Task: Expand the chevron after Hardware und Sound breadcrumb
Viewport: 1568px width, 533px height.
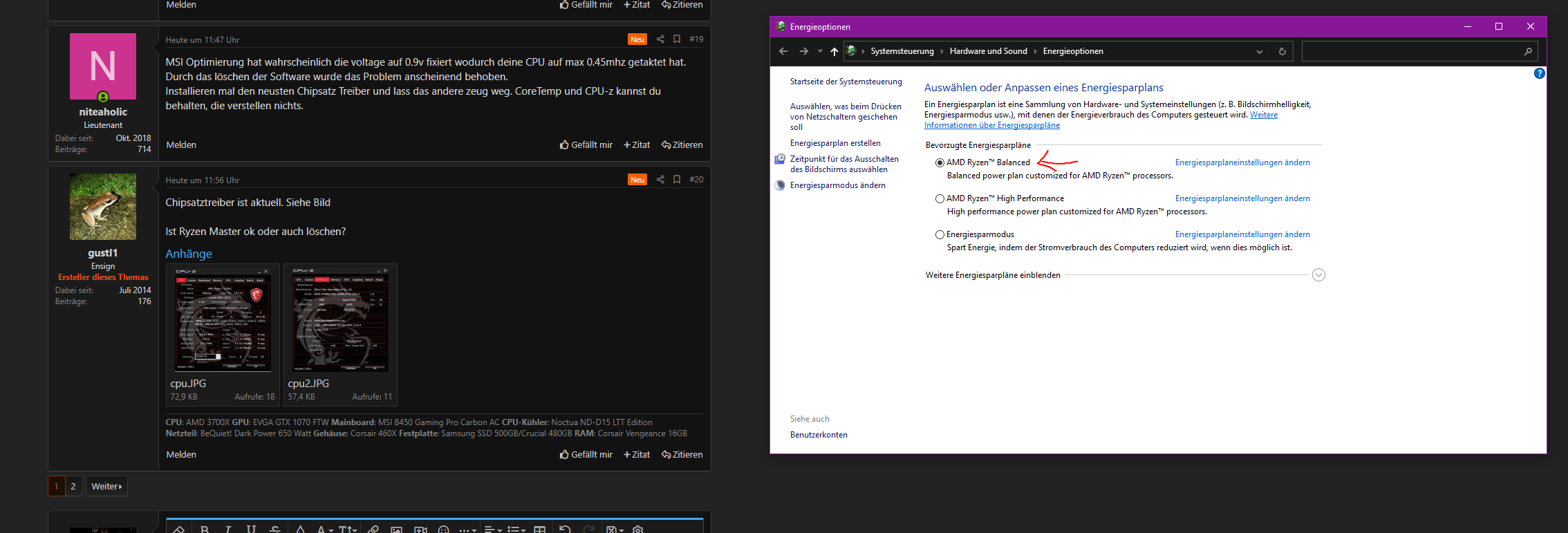Action: point(1035,51)
